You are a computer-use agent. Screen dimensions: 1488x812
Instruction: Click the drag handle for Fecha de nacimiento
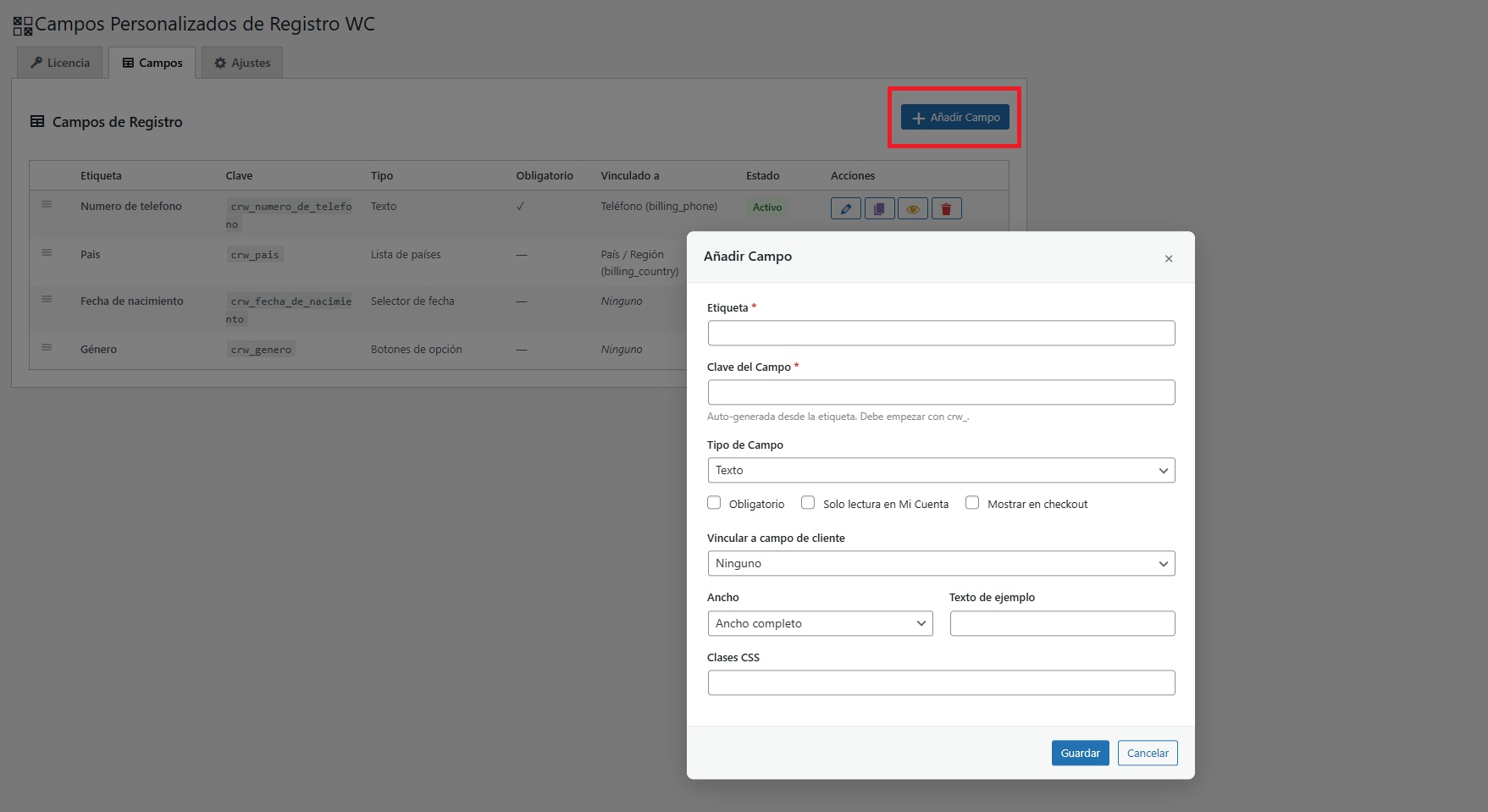coord(47,300)
